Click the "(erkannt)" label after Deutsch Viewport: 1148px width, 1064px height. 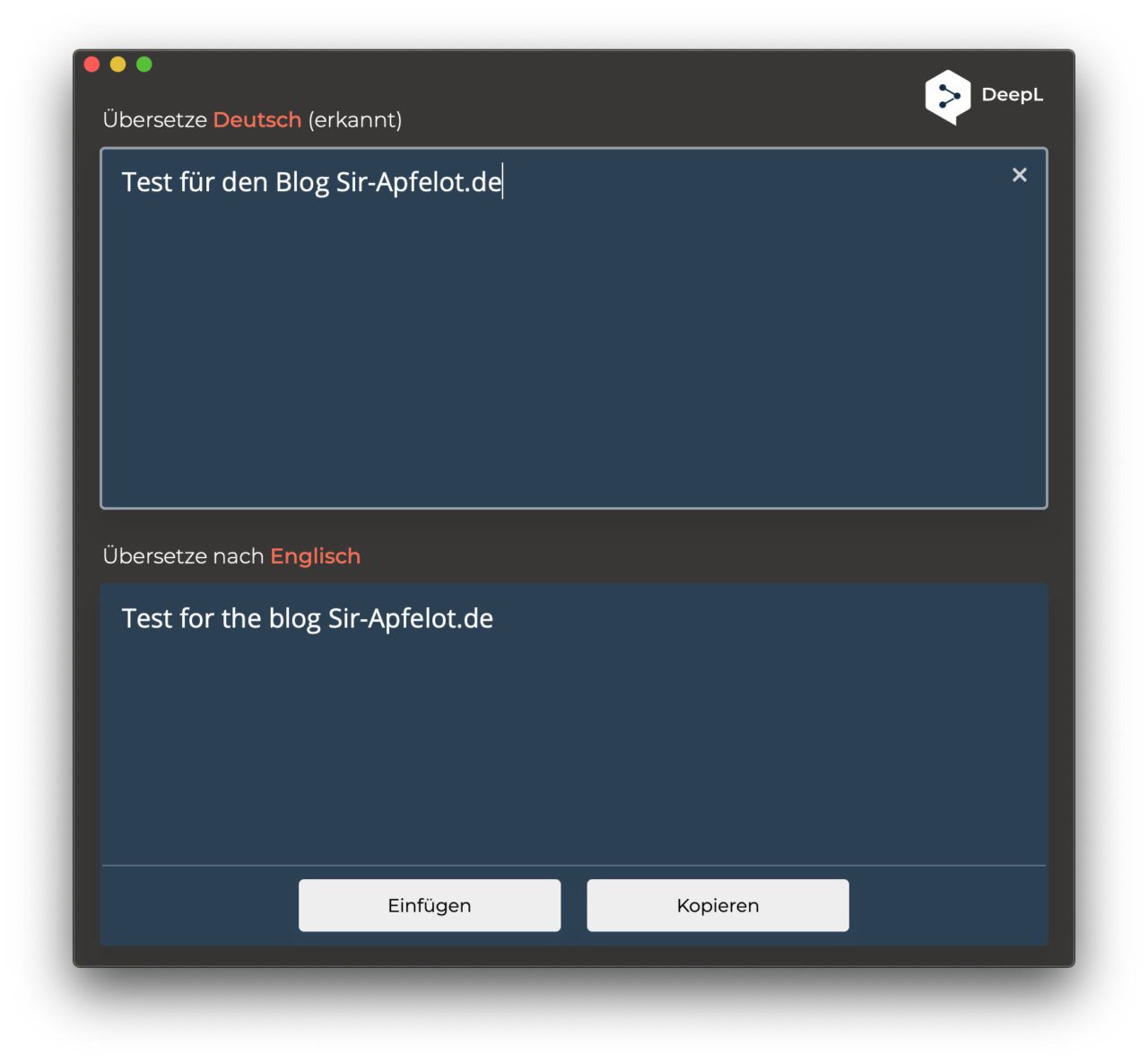pyautogui.click(x=355, y=119)
